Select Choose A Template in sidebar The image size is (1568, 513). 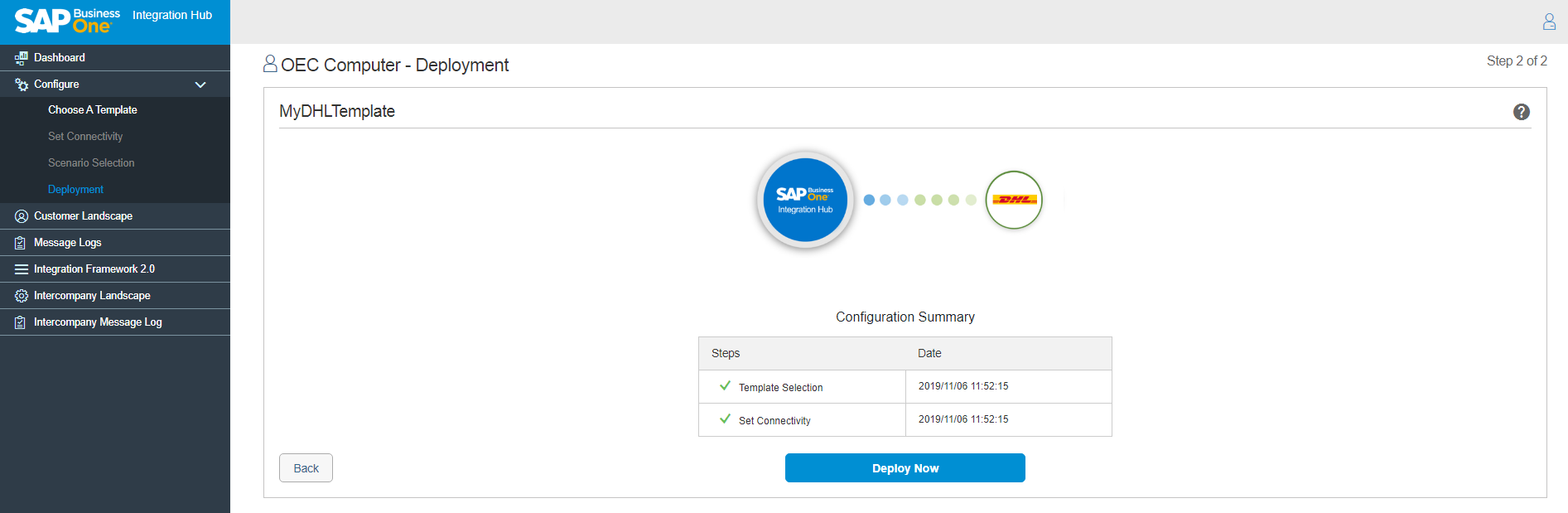point(92,110)
